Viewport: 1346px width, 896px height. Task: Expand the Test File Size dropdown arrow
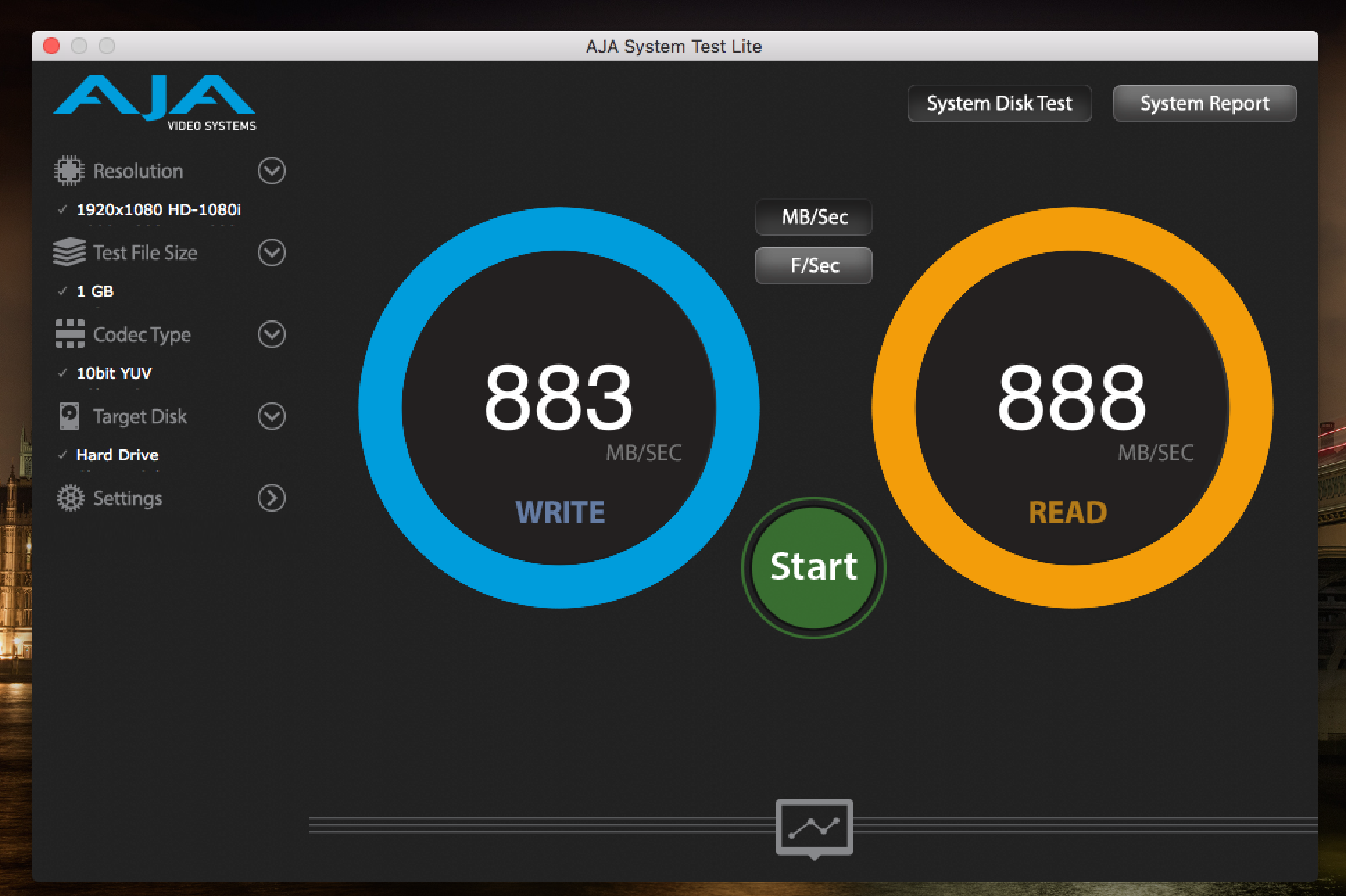coord(271,252)
